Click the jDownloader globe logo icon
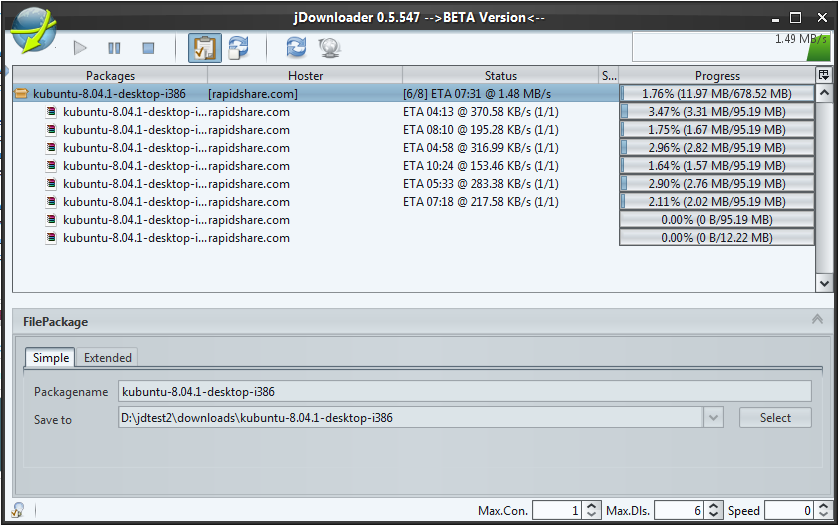Image resolution: width=838 pixels, height=525 pixels. (x=33, y=28)
